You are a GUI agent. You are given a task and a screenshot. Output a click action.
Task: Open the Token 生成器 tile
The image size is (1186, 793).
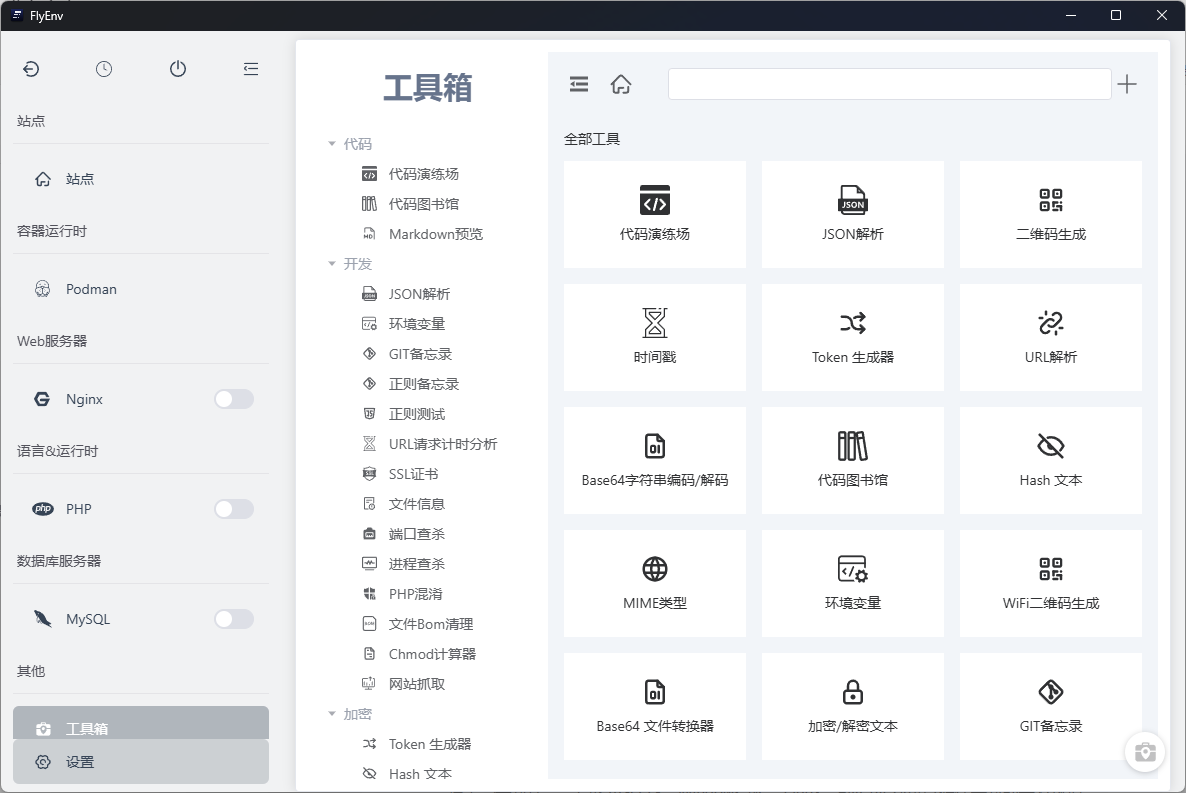852,337
